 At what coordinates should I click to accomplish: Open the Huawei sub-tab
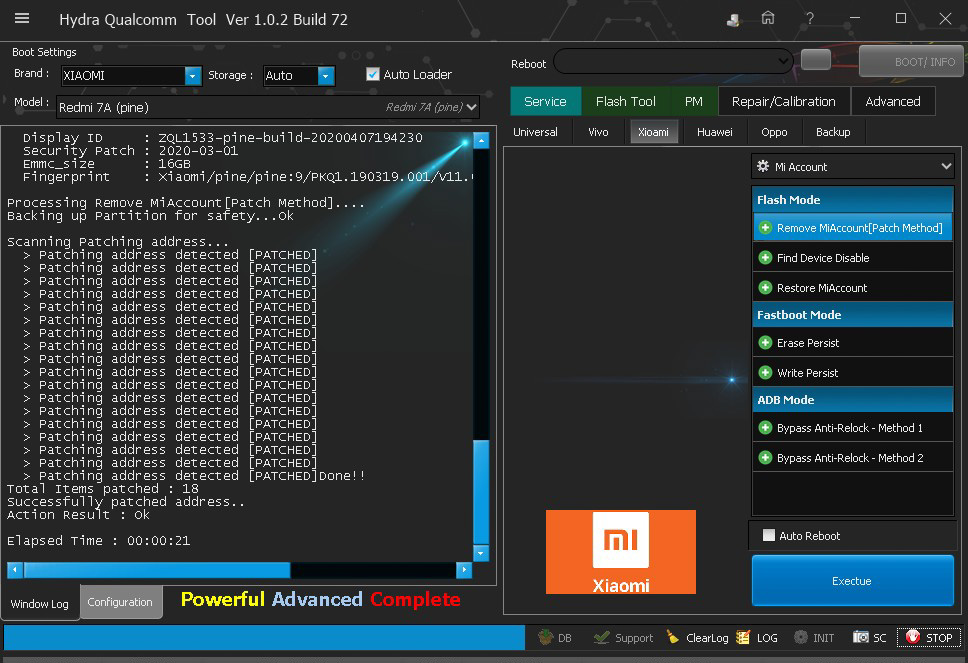714,132
